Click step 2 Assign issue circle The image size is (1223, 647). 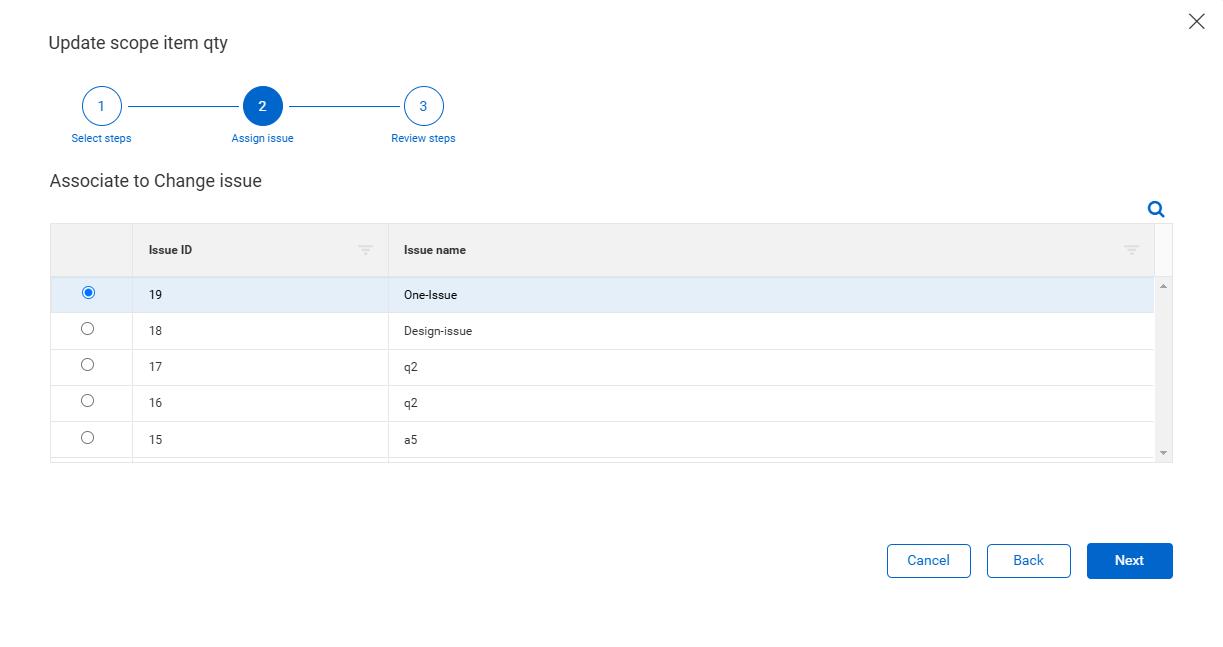click(262, 106)
